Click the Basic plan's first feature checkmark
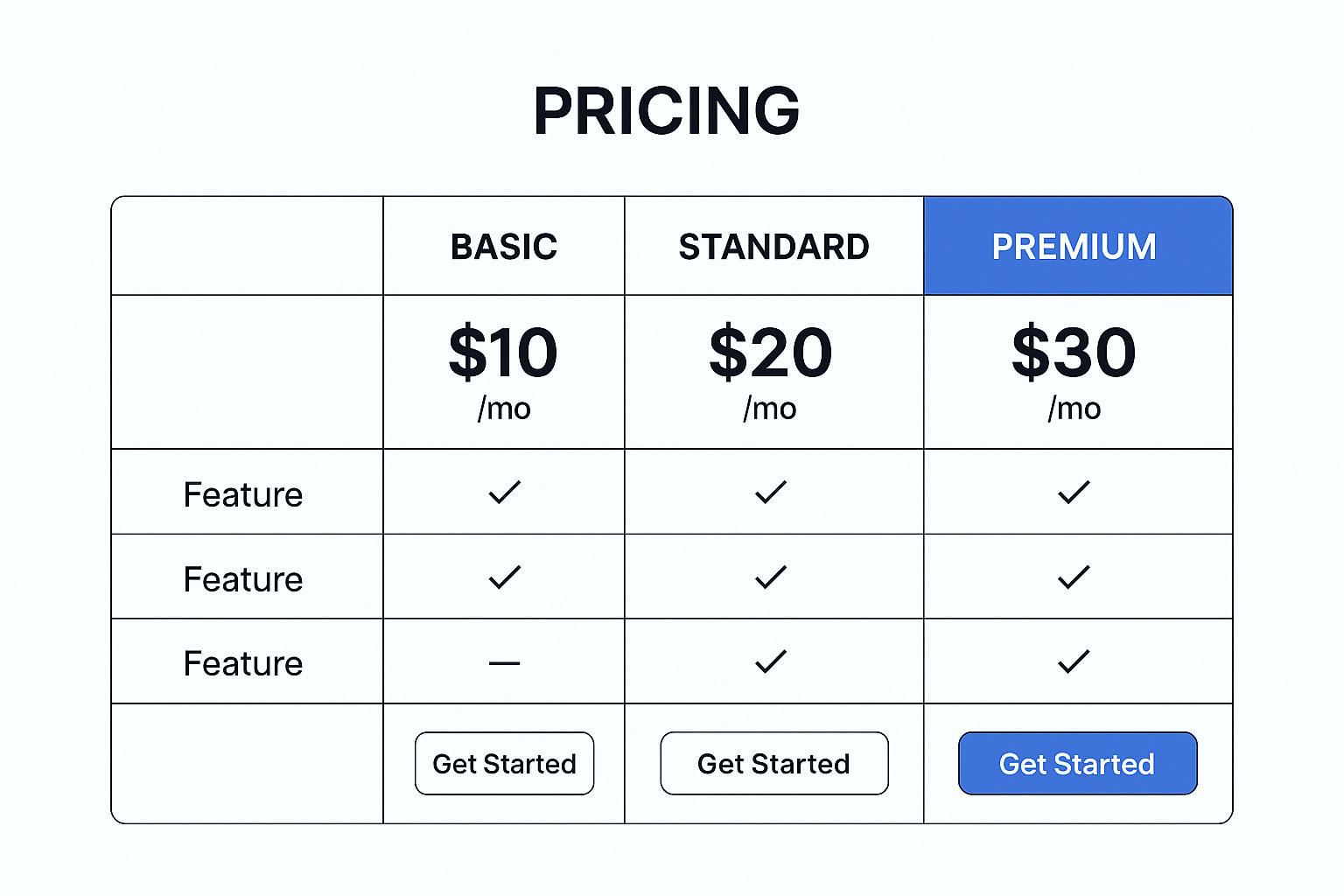Image resolution: width=1344 pixels, height=896 pixels. tap(505, 493)
